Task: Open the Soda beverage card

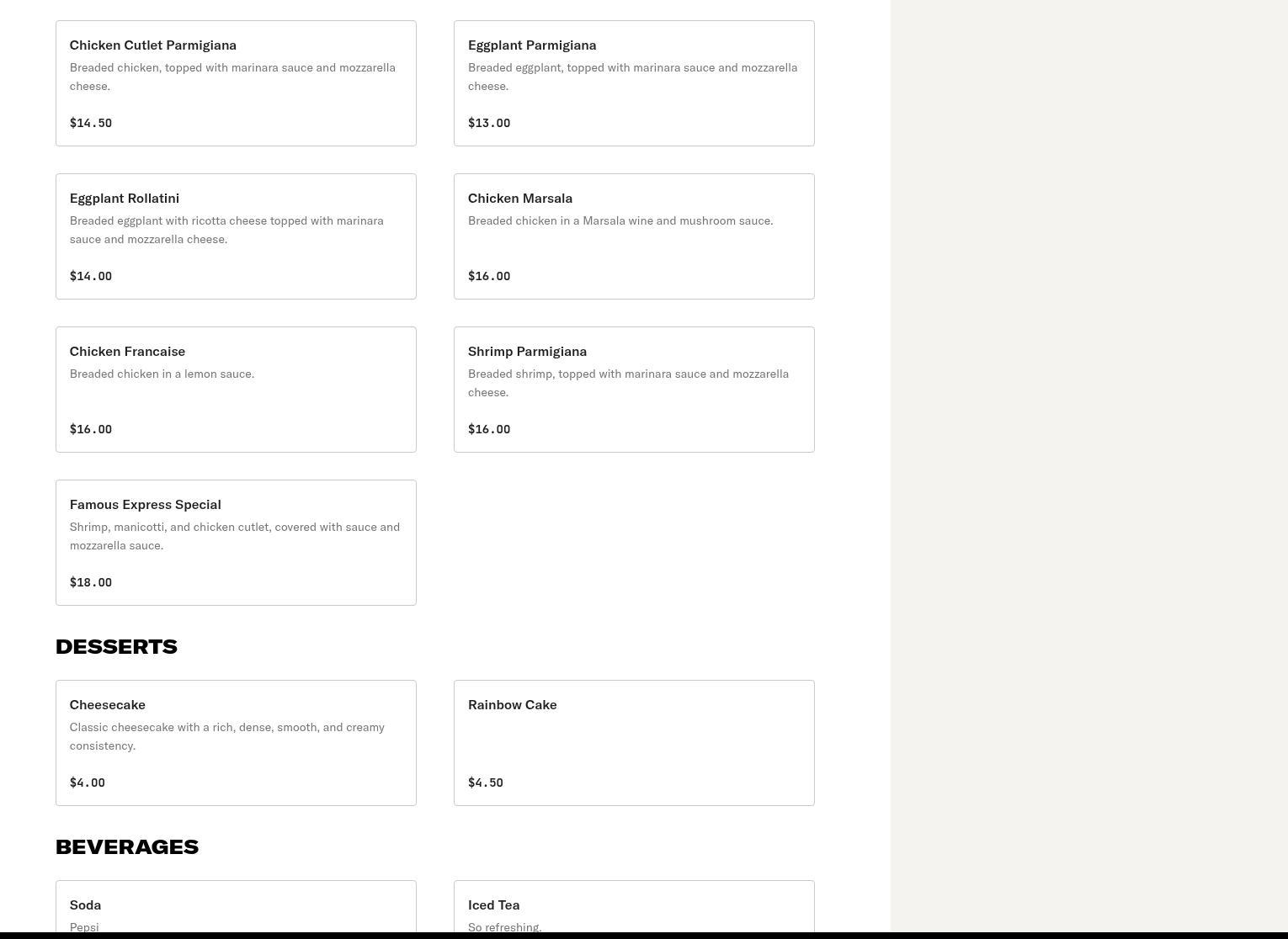Action: click(x=236, y=906)
